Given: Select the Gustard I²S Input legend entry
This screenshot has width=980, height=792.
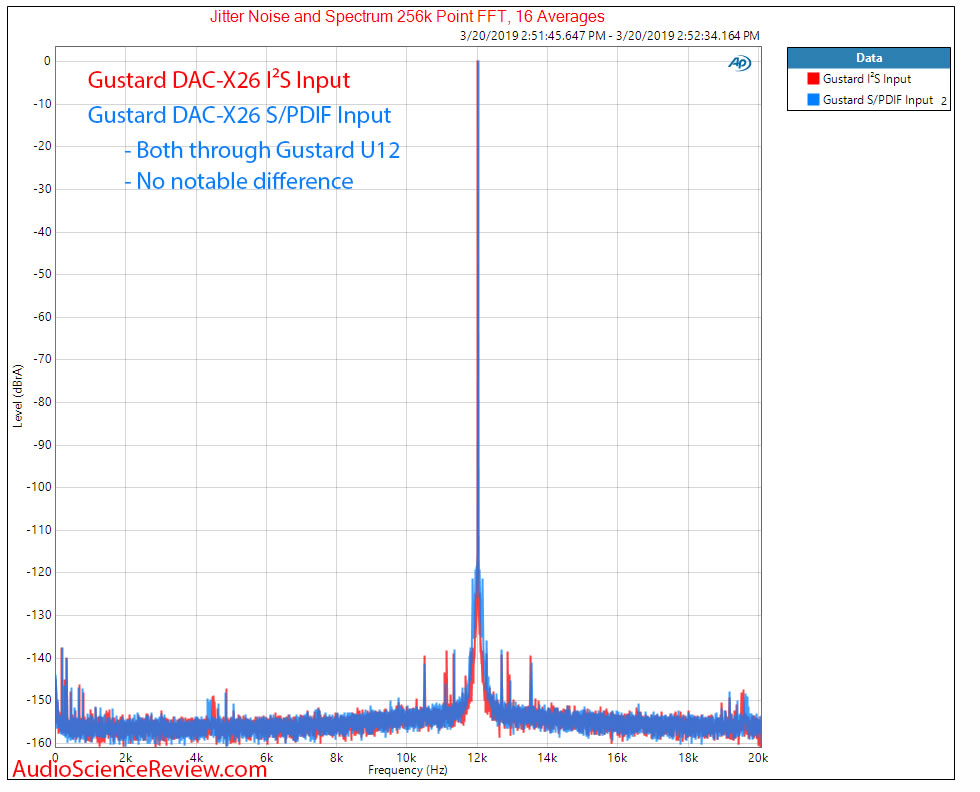Looking at the screenshot, I should coord(866,79).
